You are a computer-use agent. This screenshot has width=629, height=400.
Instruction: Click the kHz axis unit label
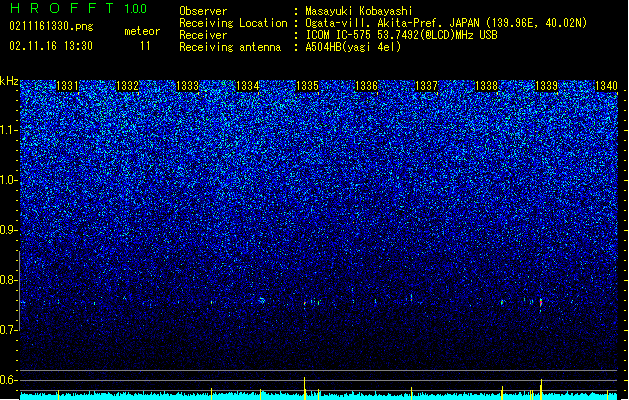pos(9,81)
